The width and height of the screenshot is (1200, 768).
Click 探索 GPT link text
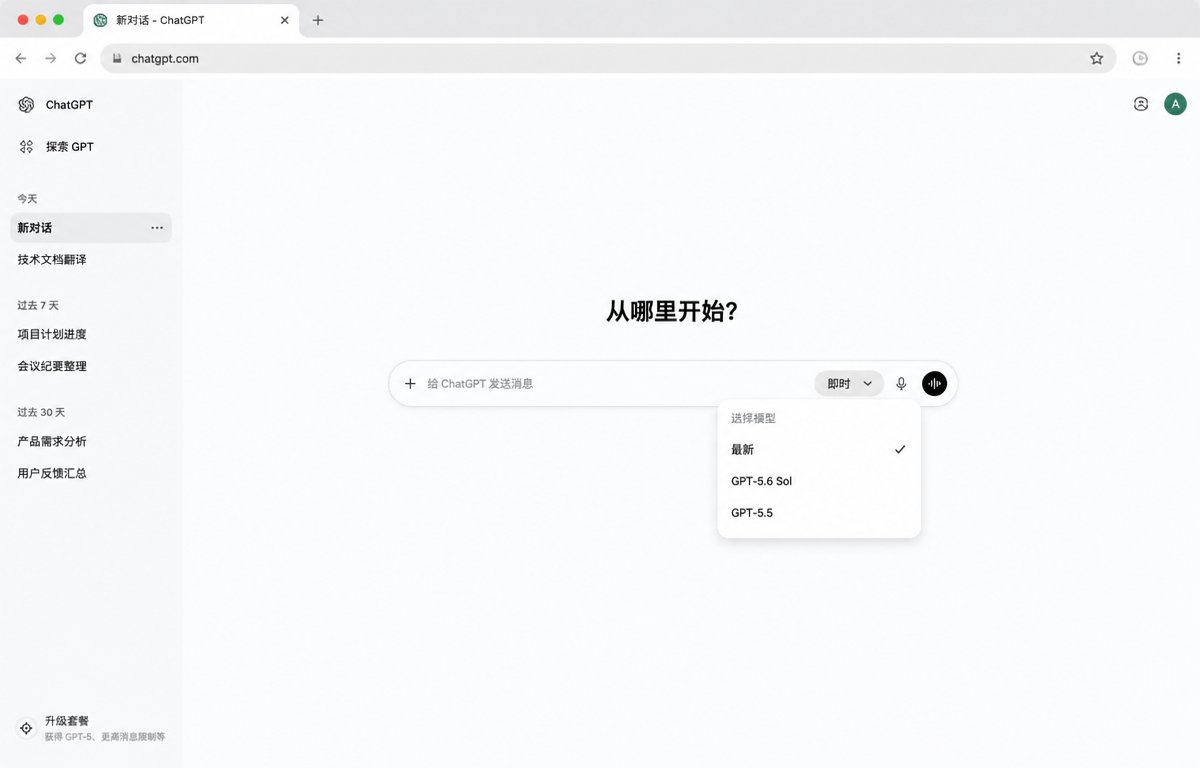(70, 147)
